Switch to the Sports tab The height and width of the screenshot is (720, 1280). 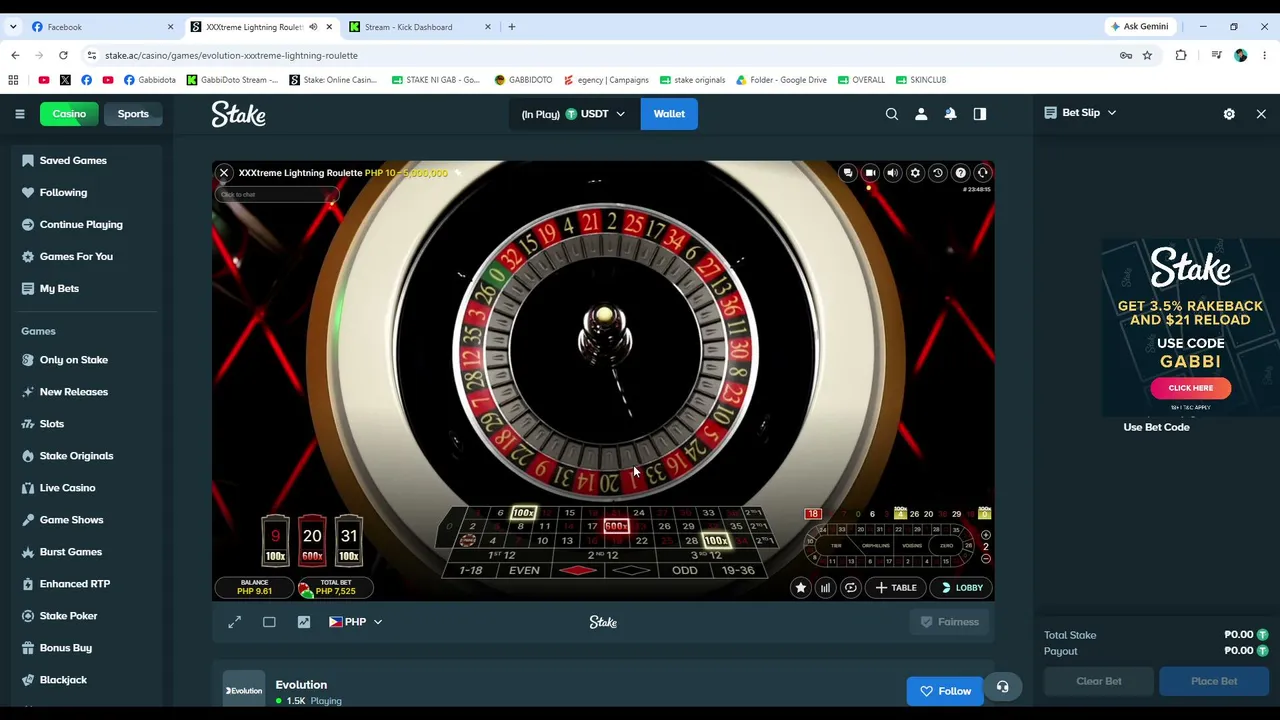coord(133,114)
